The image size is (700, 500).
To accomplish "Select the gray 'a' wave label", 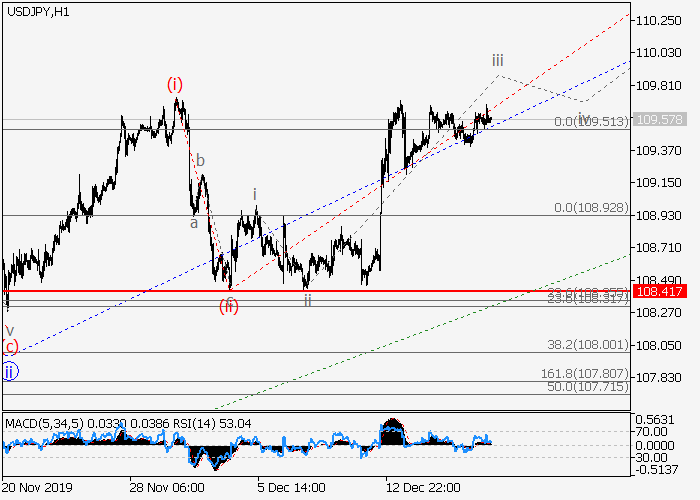I will tap(194, 222).
